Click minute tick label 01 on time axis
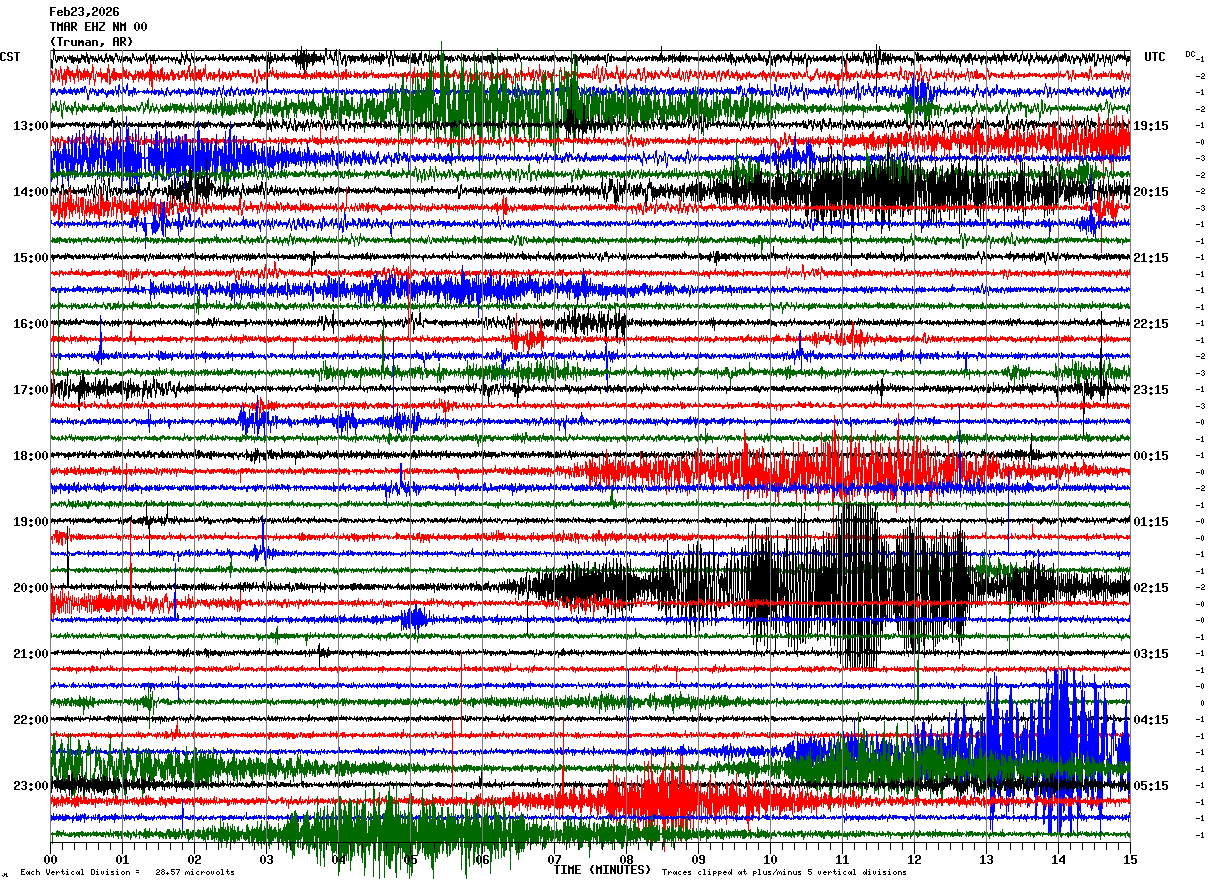The width and height of the screenshot is (1210, 886). point(122,859)
